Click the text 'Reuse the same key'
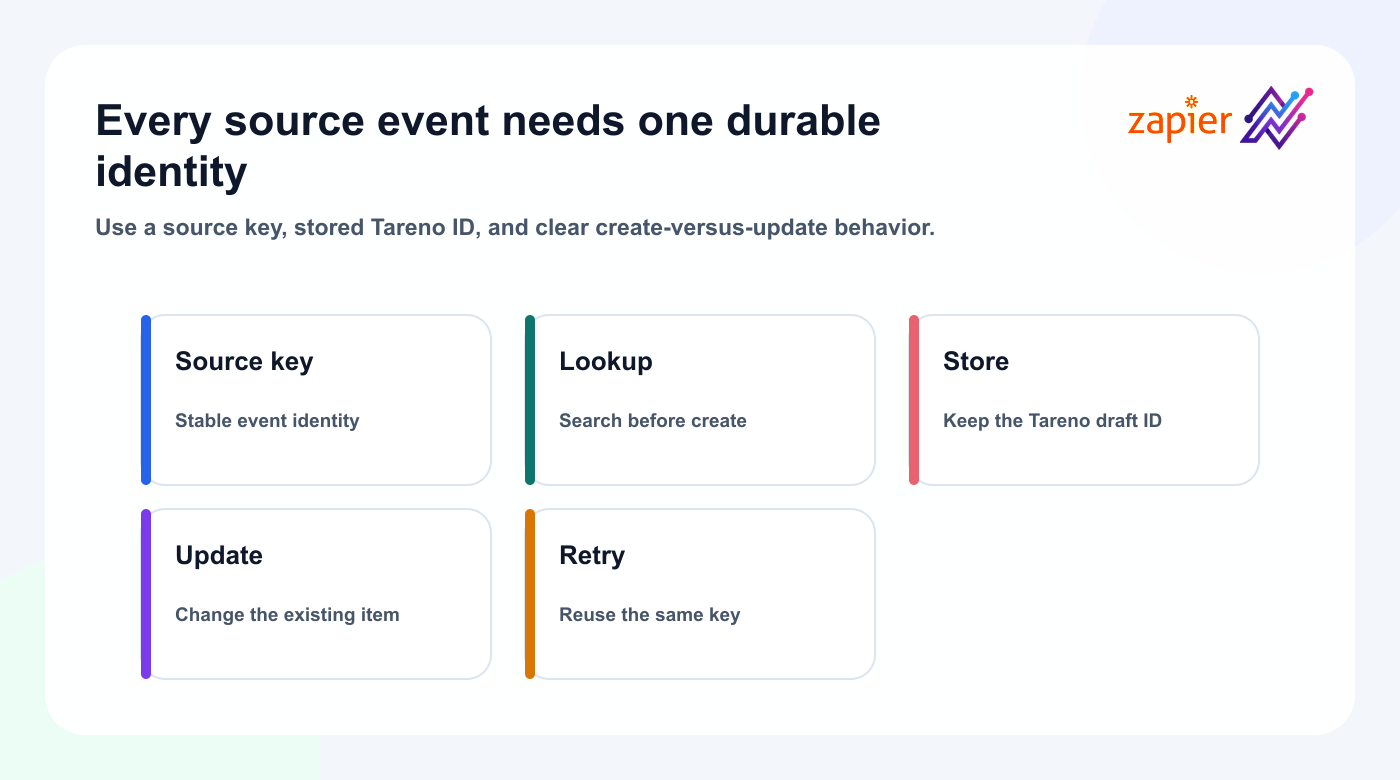The image size is (1400, 780). (650, 615)
